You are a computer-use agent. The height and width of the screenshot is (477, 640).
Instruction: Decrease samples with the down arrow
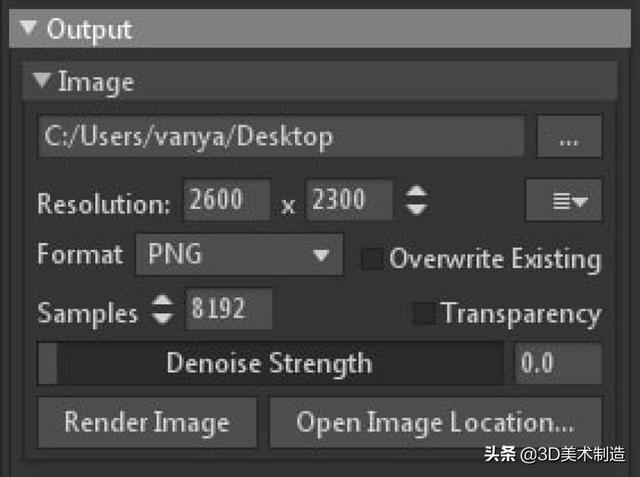coord(162,320)
